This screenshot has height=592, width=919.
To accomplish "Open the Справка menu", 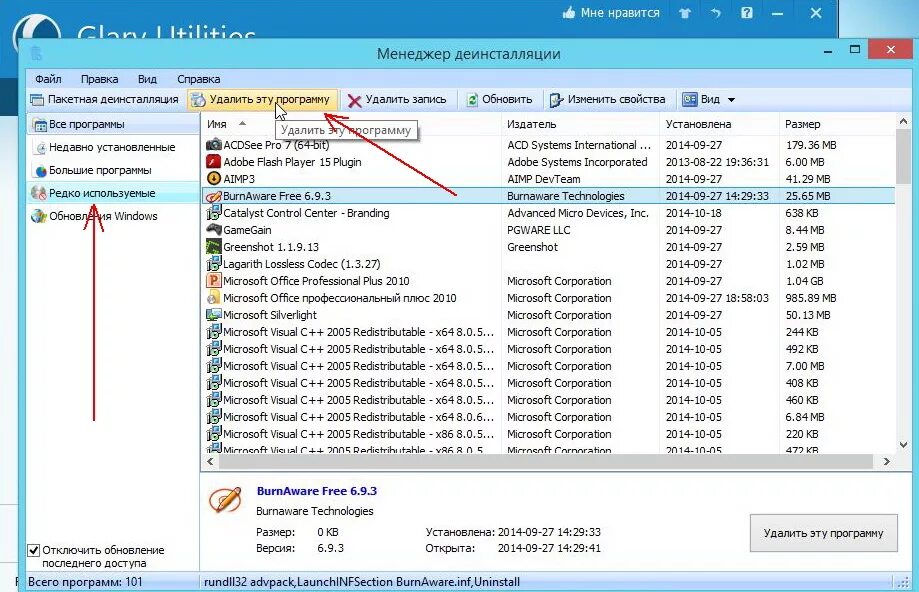I will (x=199, y=79).
